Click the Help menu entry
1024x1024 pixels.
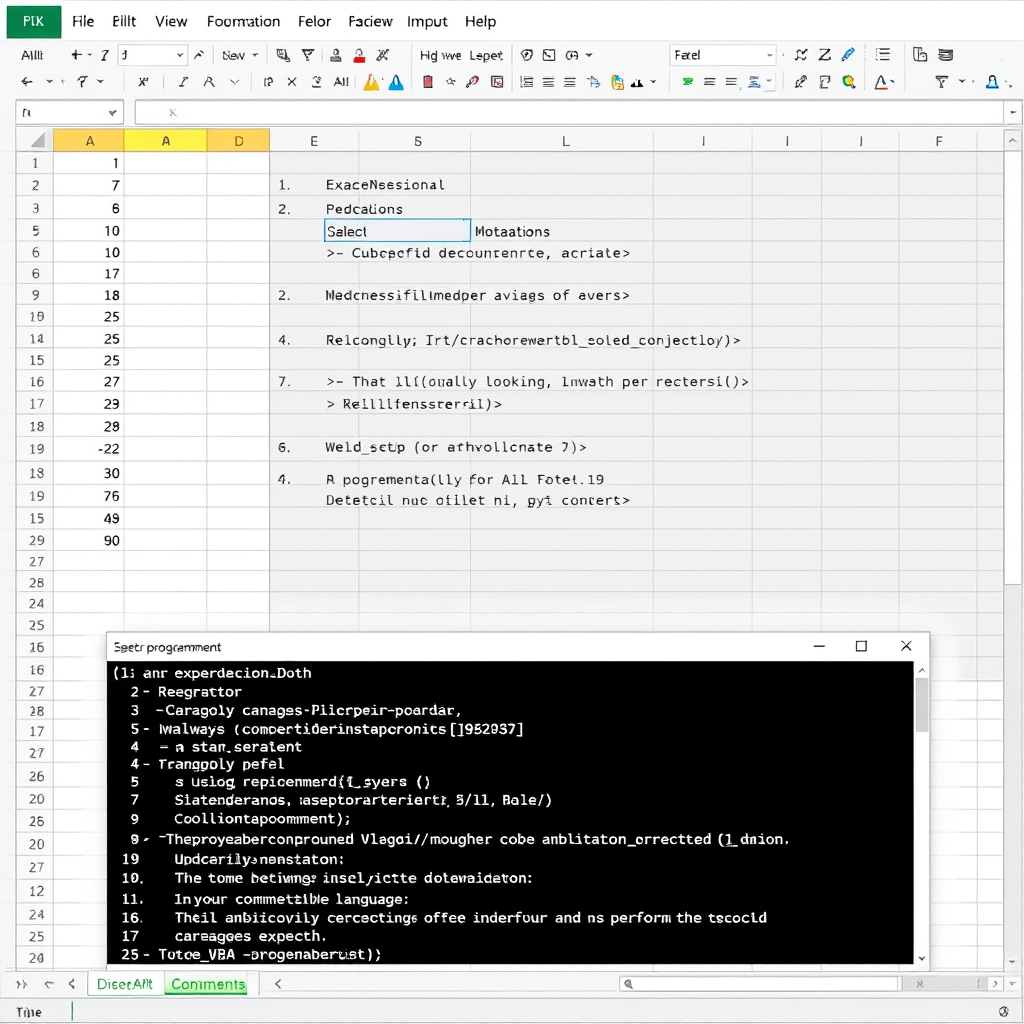[x=480, y=21]
